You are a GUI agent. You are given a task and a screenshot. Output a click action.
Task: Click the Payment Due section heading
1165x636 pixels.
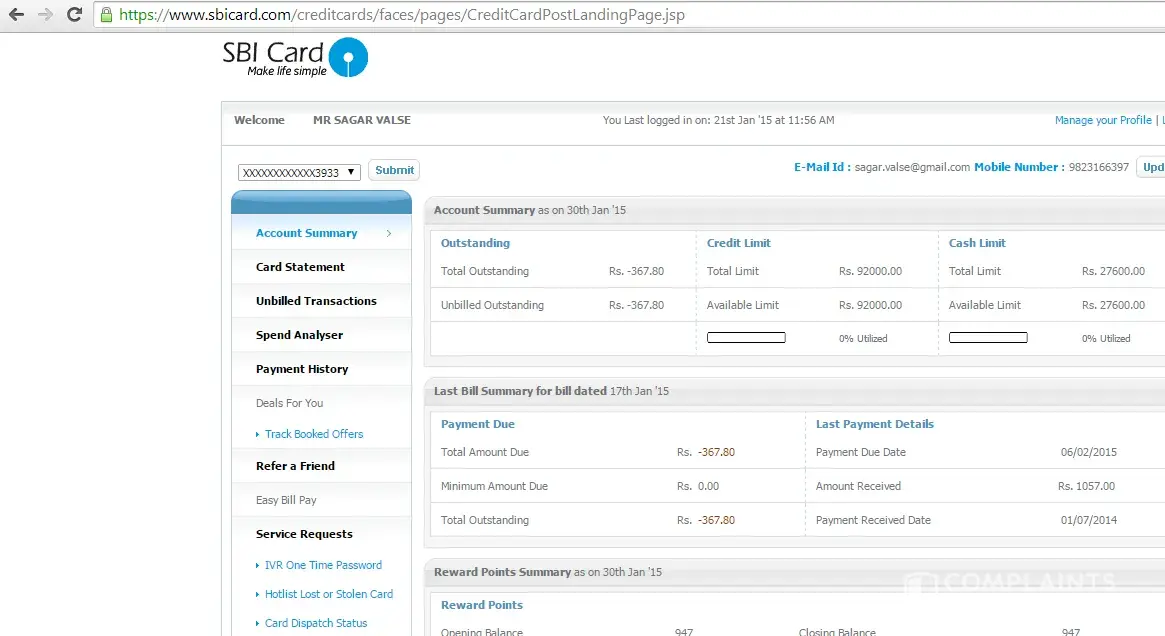[477, 424]
